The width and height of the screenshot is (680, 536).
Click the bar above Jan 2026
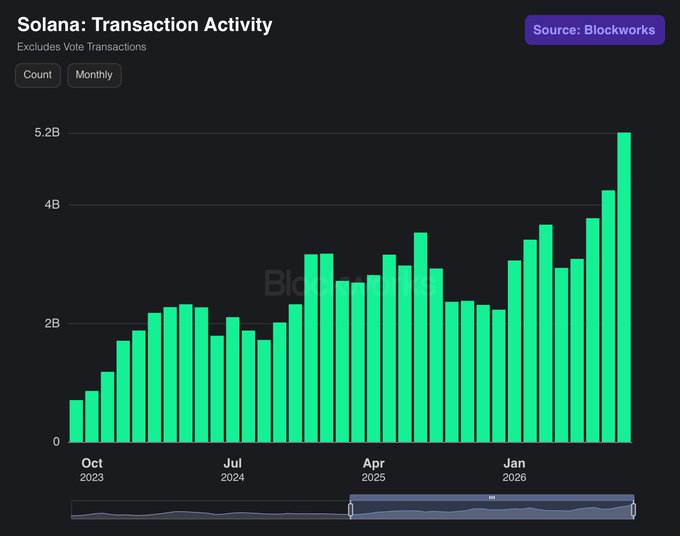[514, 351]
